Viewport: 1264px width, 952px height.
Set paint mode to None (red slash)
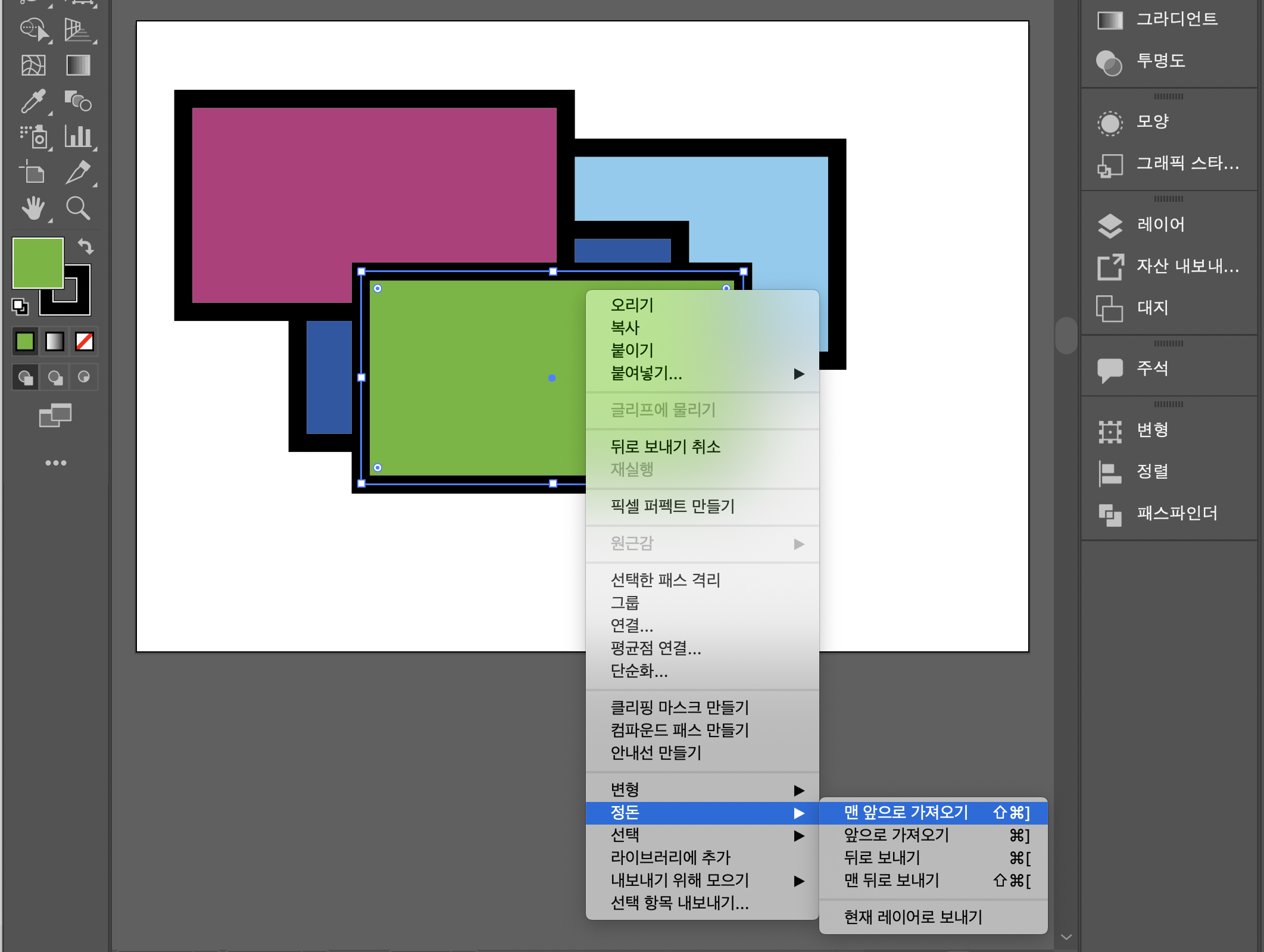[x=84, y=342]
